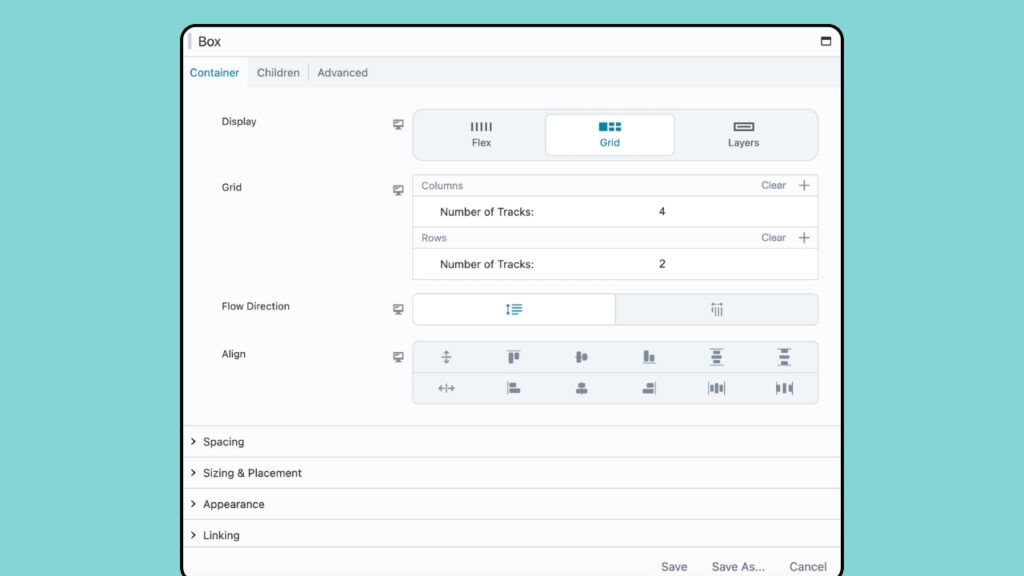Screen dimensions: 1024x576
Task: Select the horizontal stretch align icon
Action: 447,388
